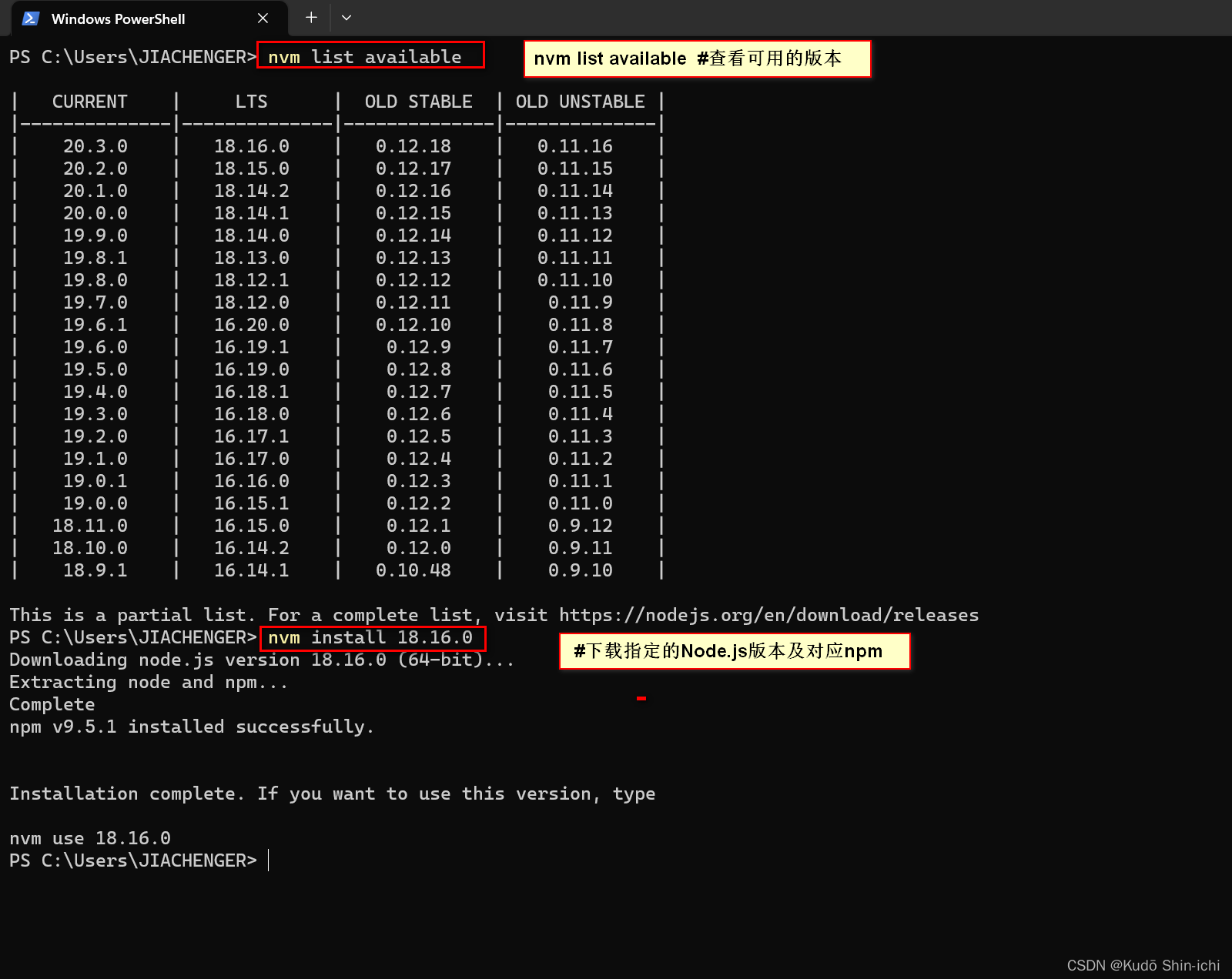Screen dimensions: 1232x979
Task: Click version 0.11.16 in OLD UNSTABLE column
Action: tap(575, 146)
